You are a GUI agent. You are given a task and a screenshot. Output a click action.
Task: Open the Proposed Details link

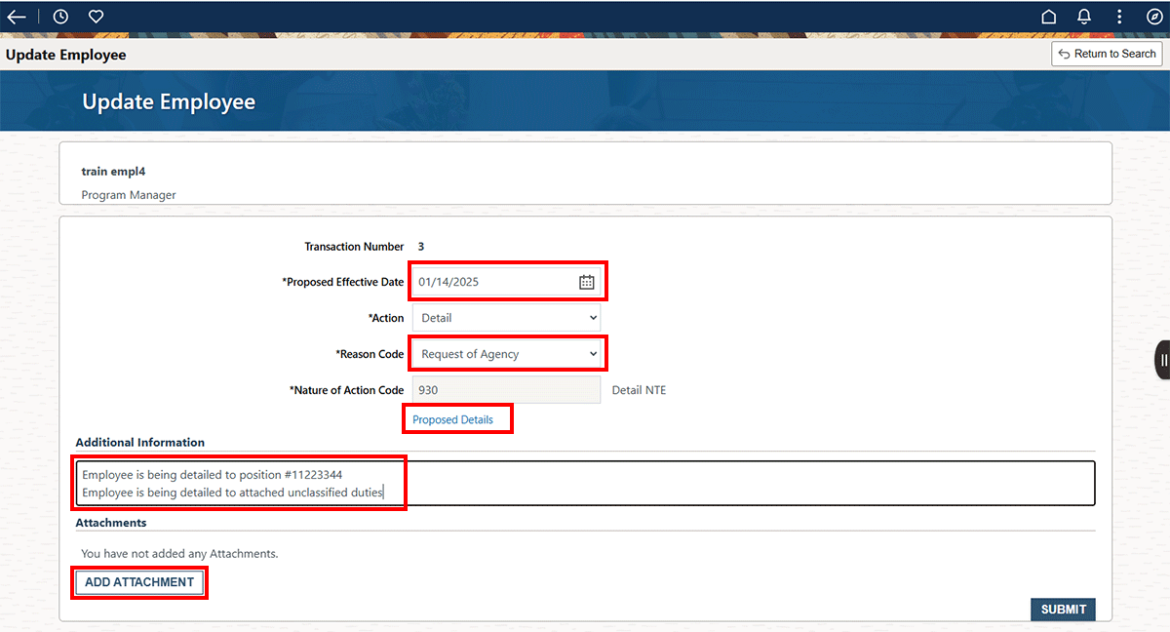[456, 418]
